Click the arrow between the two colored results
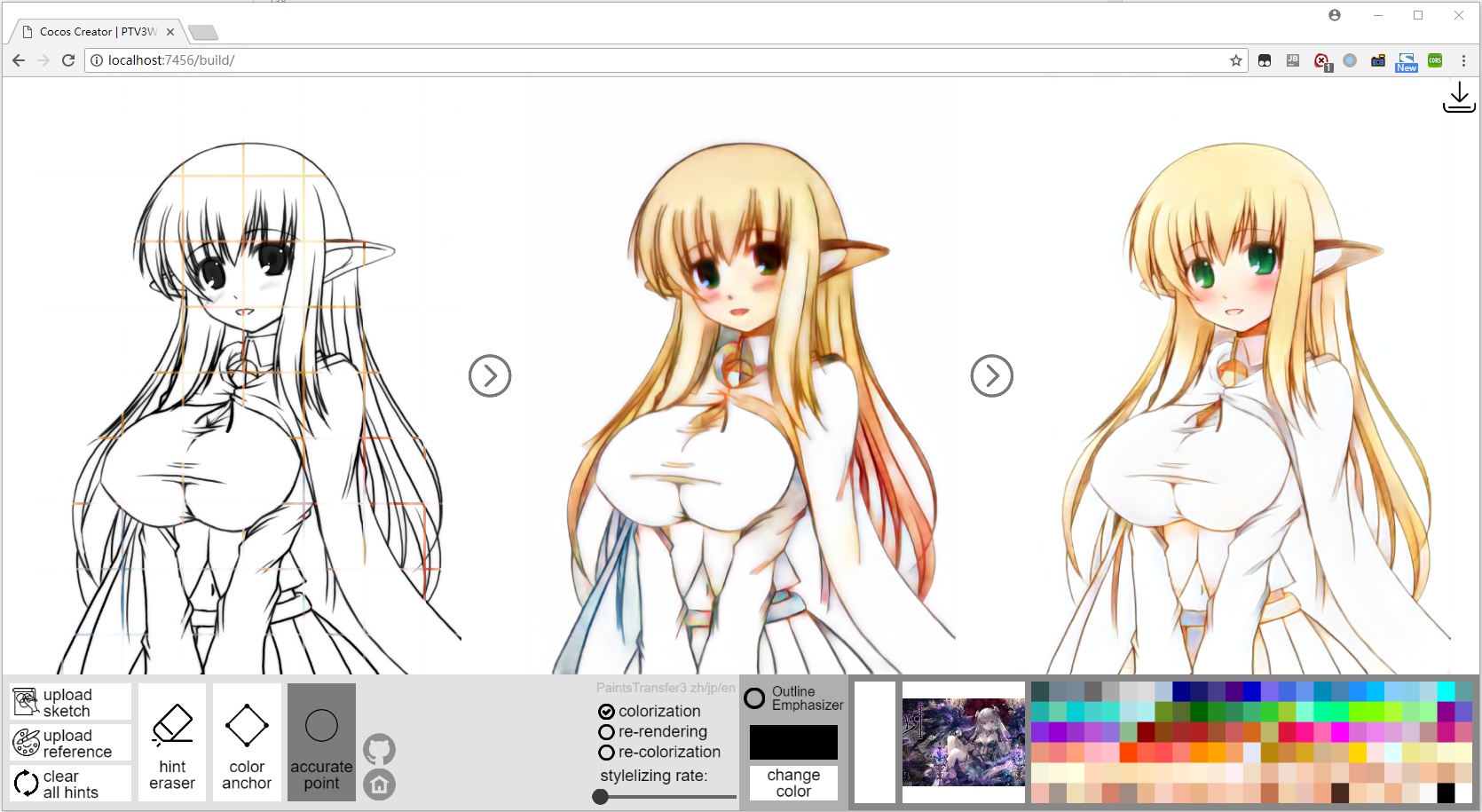The width and height of the screenshot is (1482, 812). point(992,375)
